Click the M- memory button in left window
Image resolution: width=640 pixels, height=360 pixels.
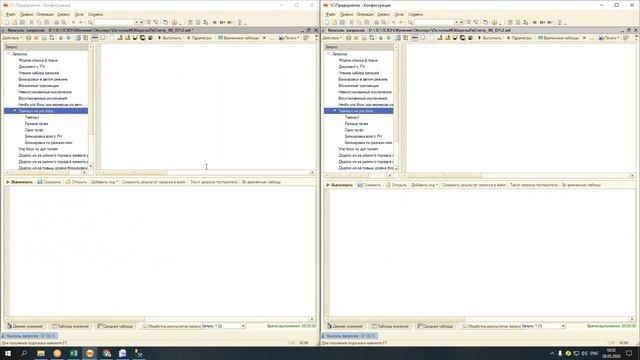(x=230, y=22)
